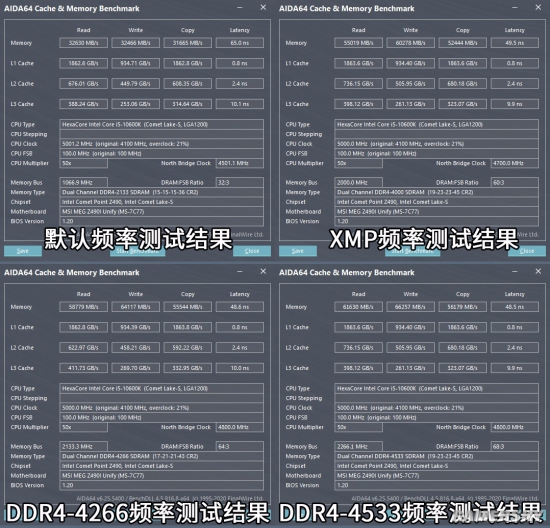Click the Memory Bus field 1066.9 MHz
The image size is (550, 528).
(83, 182)
